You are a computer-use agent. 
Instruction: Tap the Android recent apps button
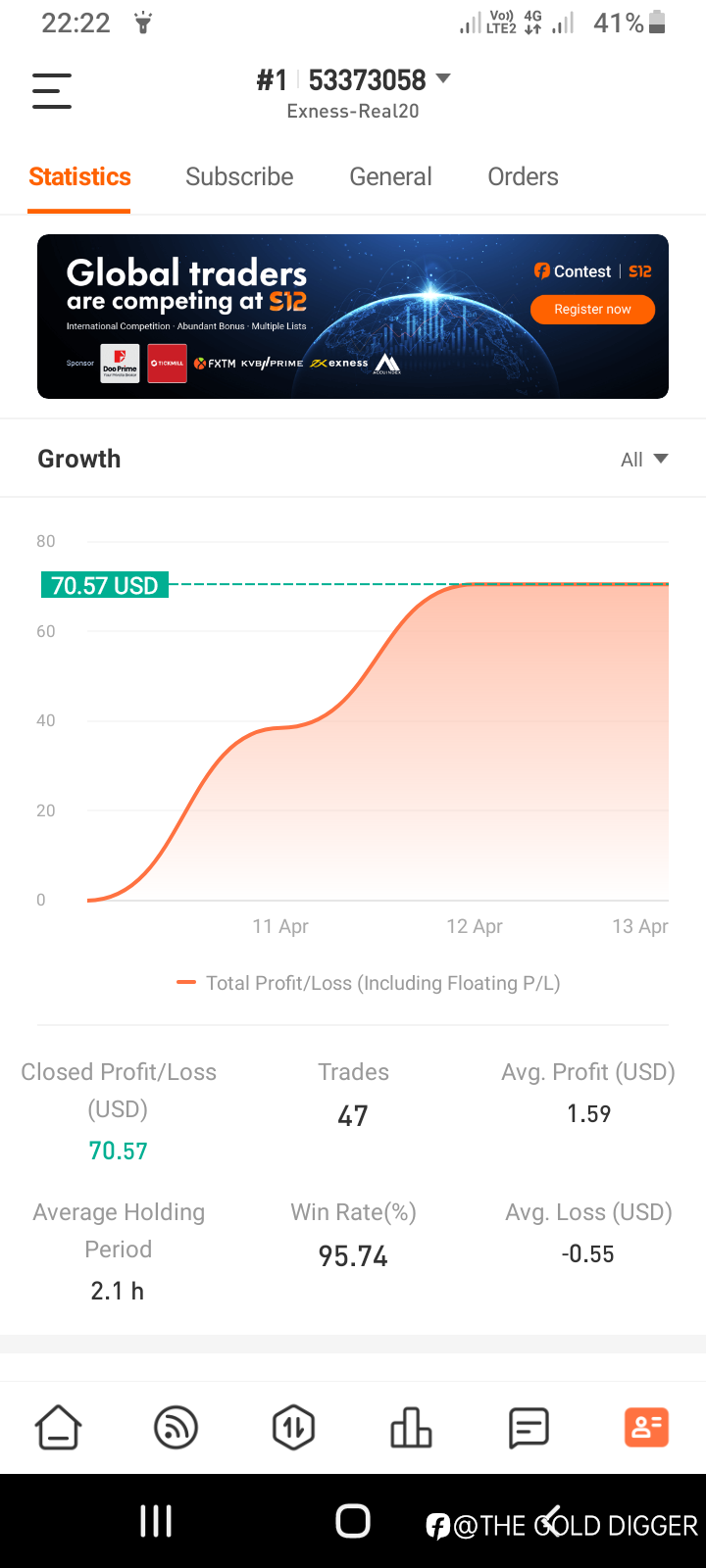[x=156, y=1521]
